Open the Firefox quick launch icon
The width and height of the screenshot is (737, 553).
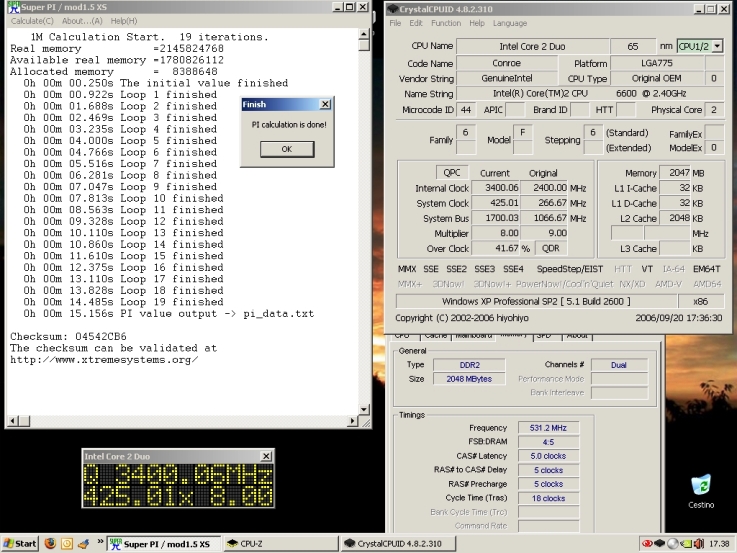tap(50, 544)
